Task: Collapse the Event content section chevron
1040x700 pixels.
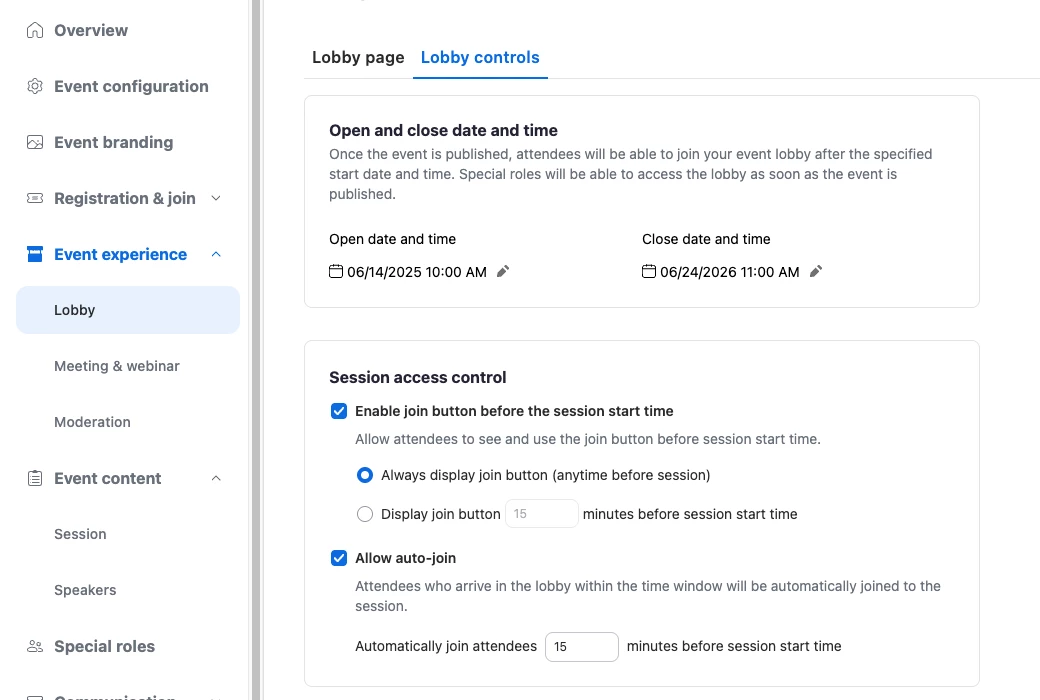Action: point(216,478)
